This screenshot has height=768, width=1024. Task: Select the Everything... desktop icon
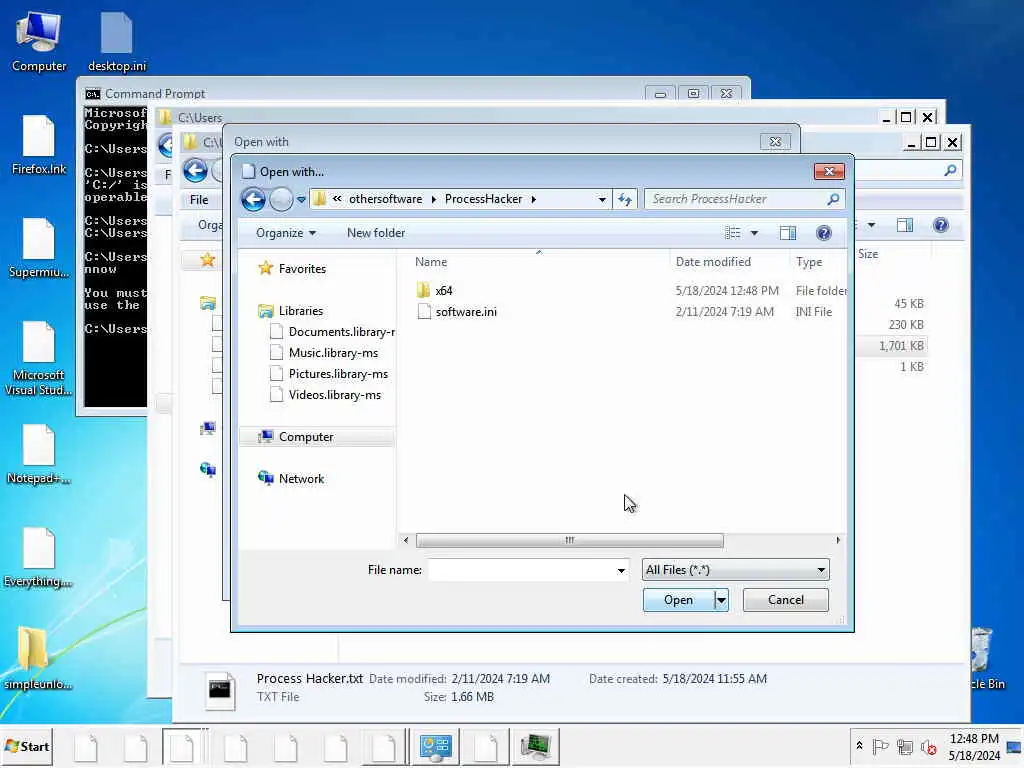(39, 557)
